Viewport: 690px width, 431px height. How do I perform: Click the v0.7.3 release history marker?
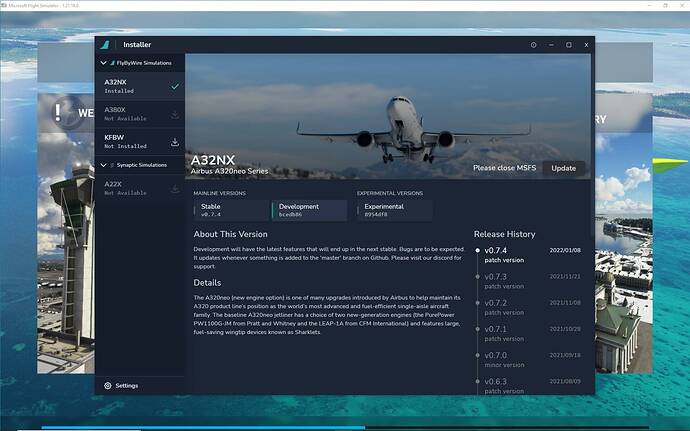click(x=478, y=276)
